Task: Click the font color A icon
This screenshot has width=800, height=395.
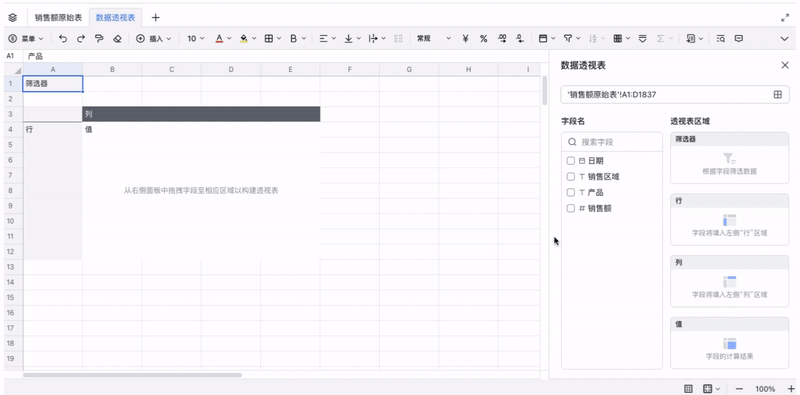Action: 219,38
